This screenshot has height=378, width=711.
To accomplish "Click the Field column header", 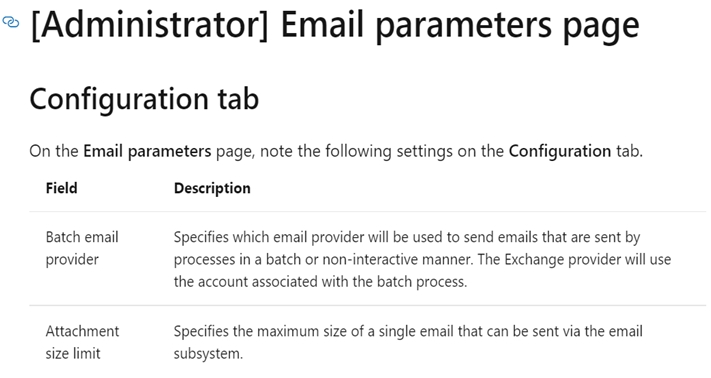I will point(62,188).
